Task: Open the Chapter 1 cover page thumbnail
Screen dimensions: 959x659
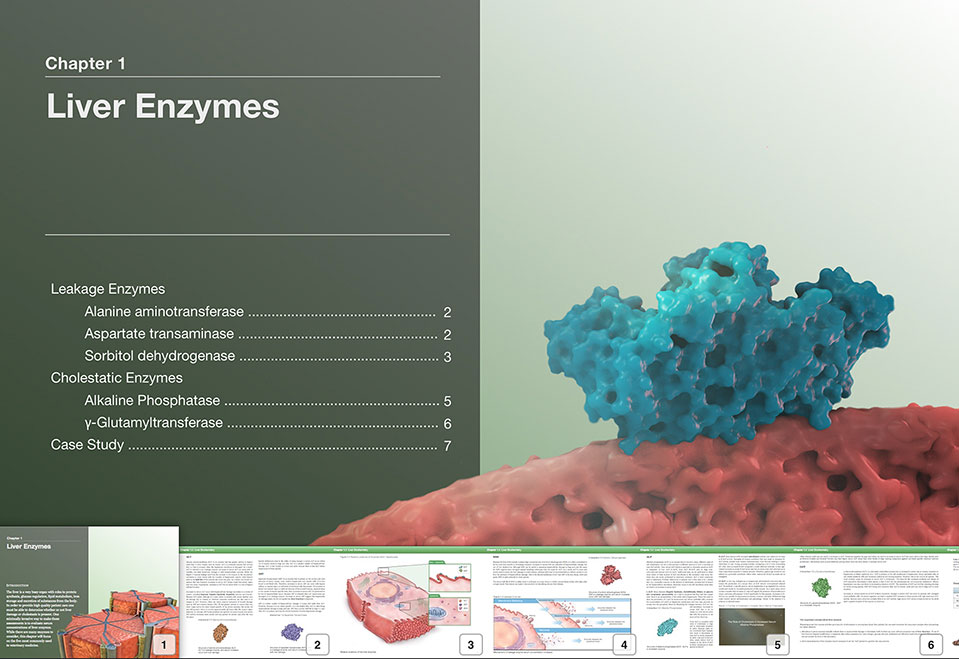Action: tap(89, 592)
